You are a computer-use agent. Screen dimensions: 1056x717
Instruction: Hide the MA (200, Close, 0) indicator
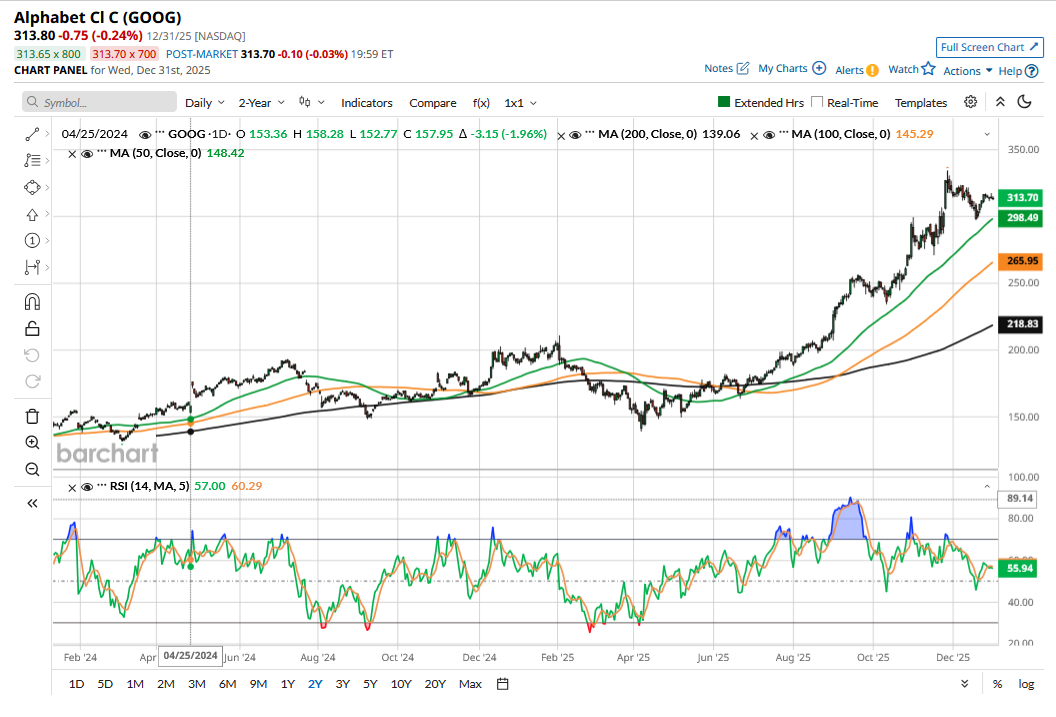[x=574, y=134]
